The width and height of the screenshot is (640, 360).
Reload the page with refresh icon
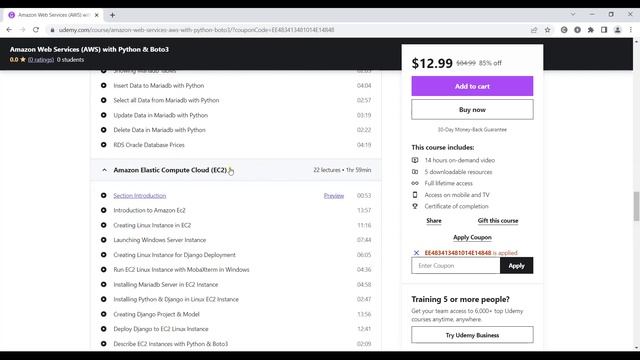[36, 30]
